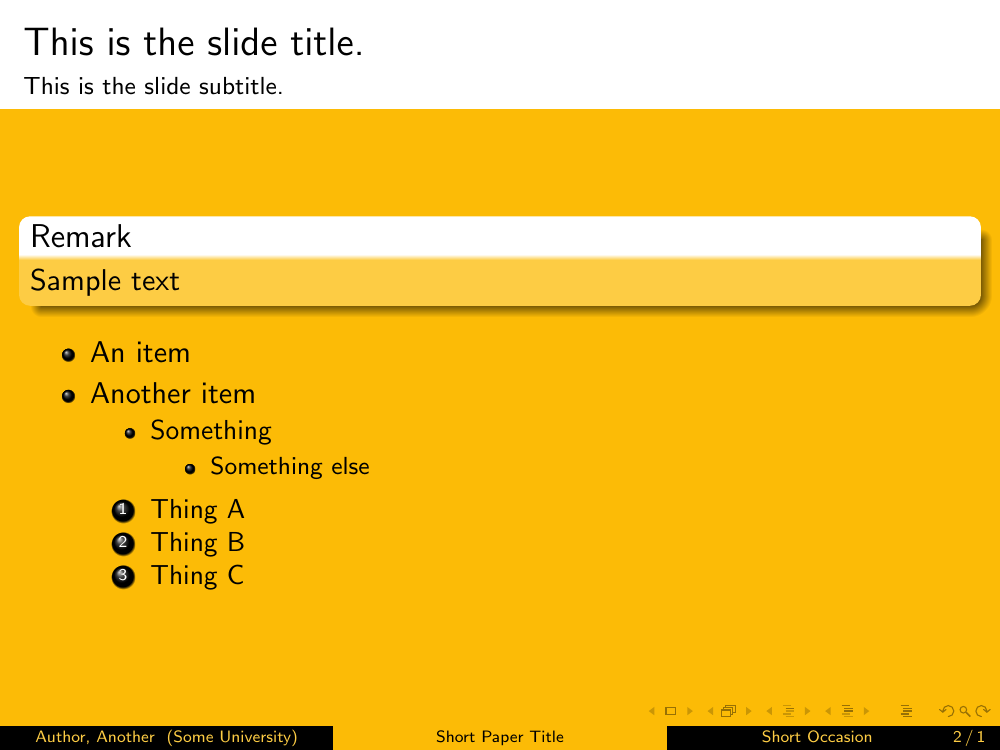Jump to next frame with right arrow
The width and height of the screenshot is (1000, 750).
(748, 712)
